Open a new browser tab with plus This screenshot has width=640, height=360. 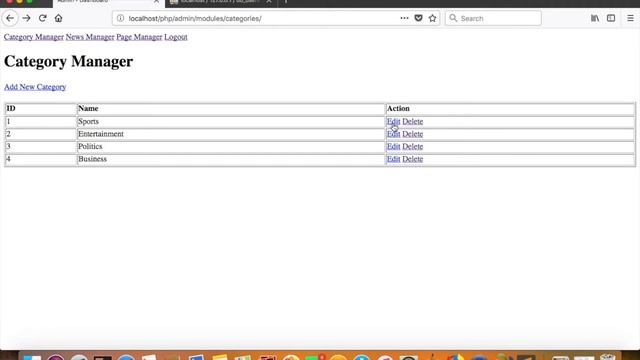tap(286, 2)
